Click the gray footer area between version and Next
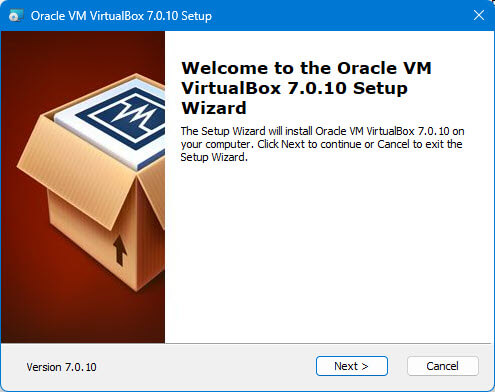Viewport: 495px width, 392px height. click(x=206, y=367)
